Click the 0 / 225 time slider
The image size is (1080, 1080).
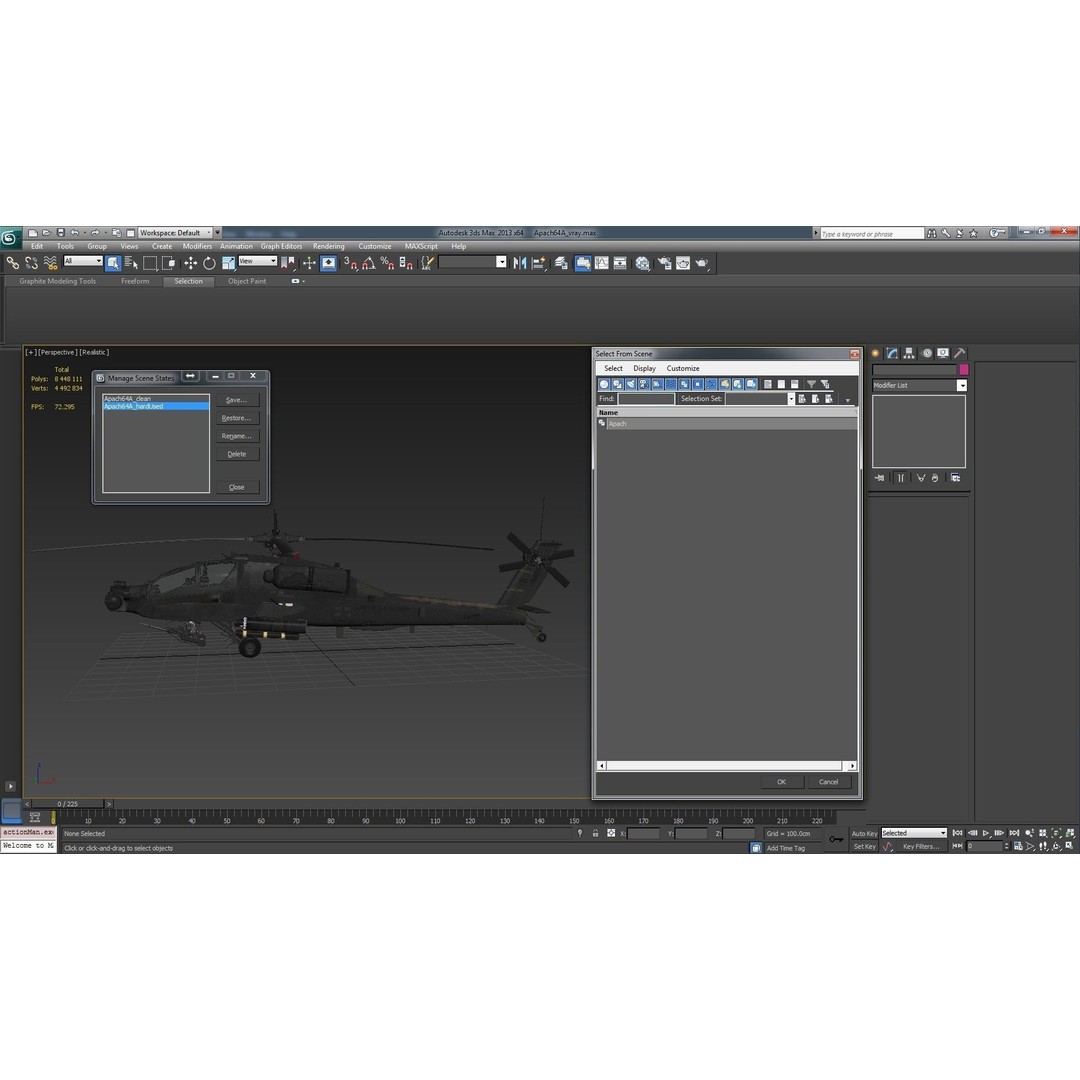[68, 804]
